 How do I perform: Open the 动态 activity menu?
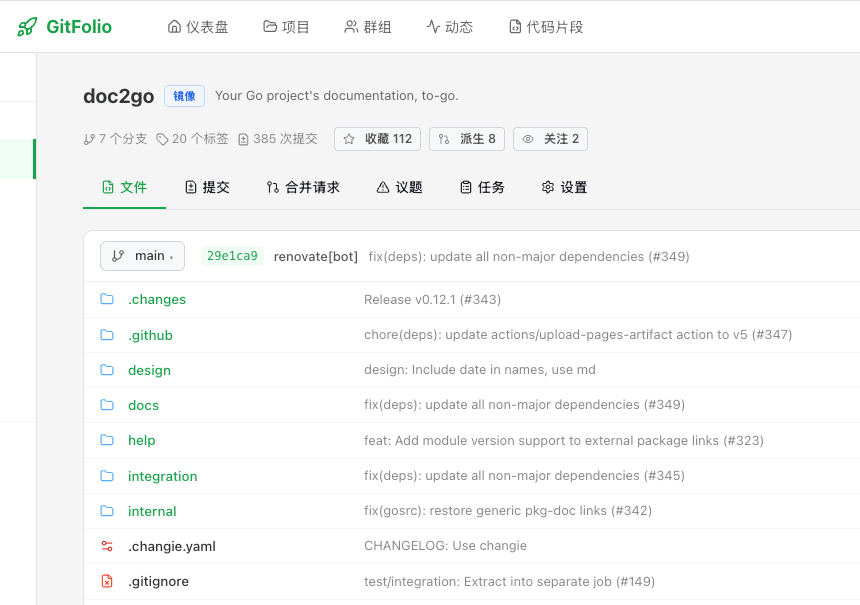(450, 26)
